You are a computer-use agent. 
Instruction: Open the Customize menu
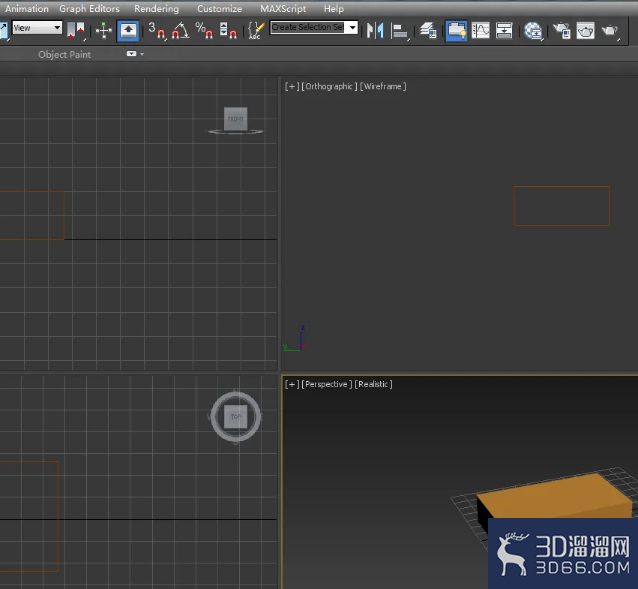(x=219, y=9)
